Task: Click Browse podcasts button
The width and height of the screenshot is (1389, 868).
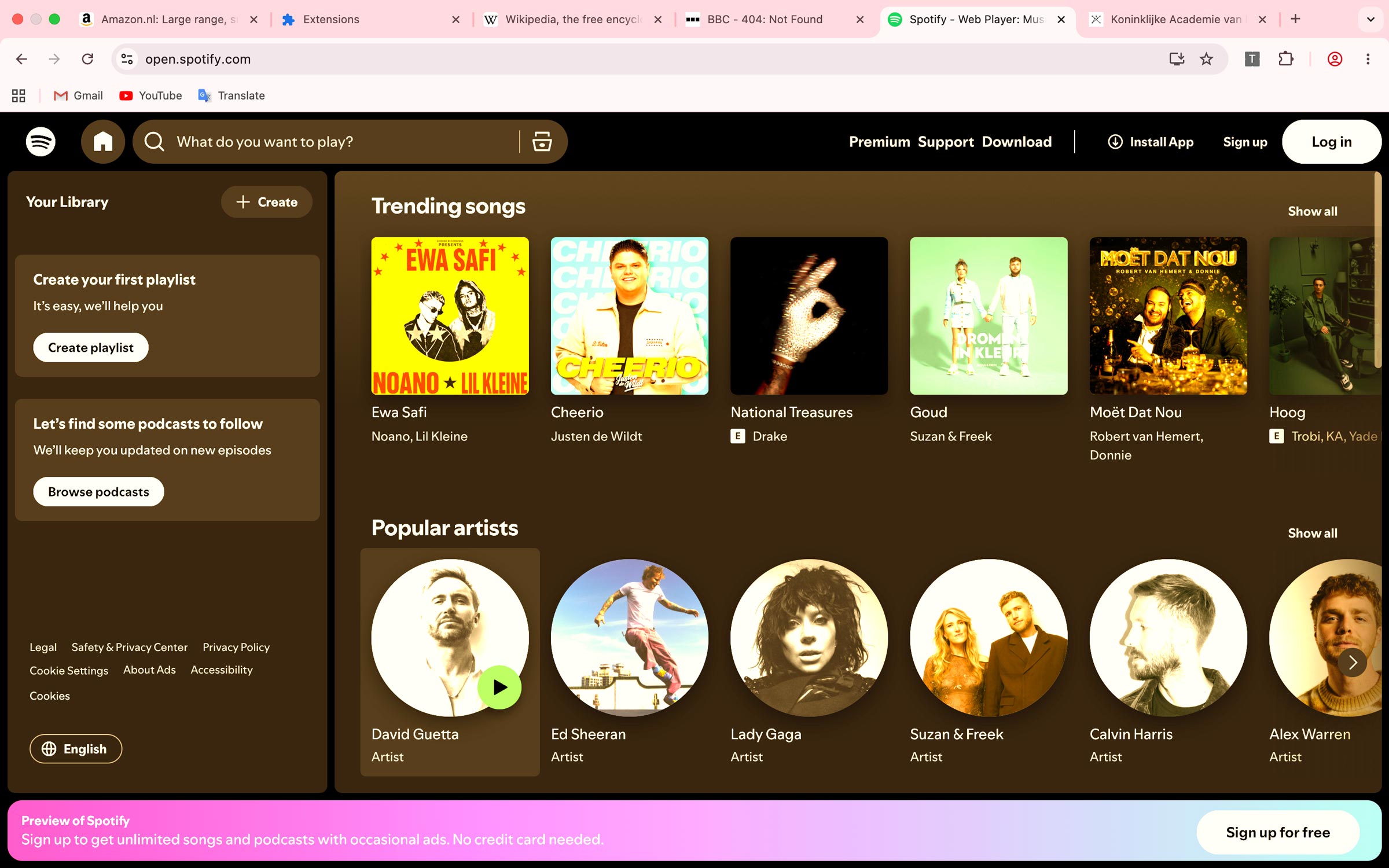Action: [98, 491]
